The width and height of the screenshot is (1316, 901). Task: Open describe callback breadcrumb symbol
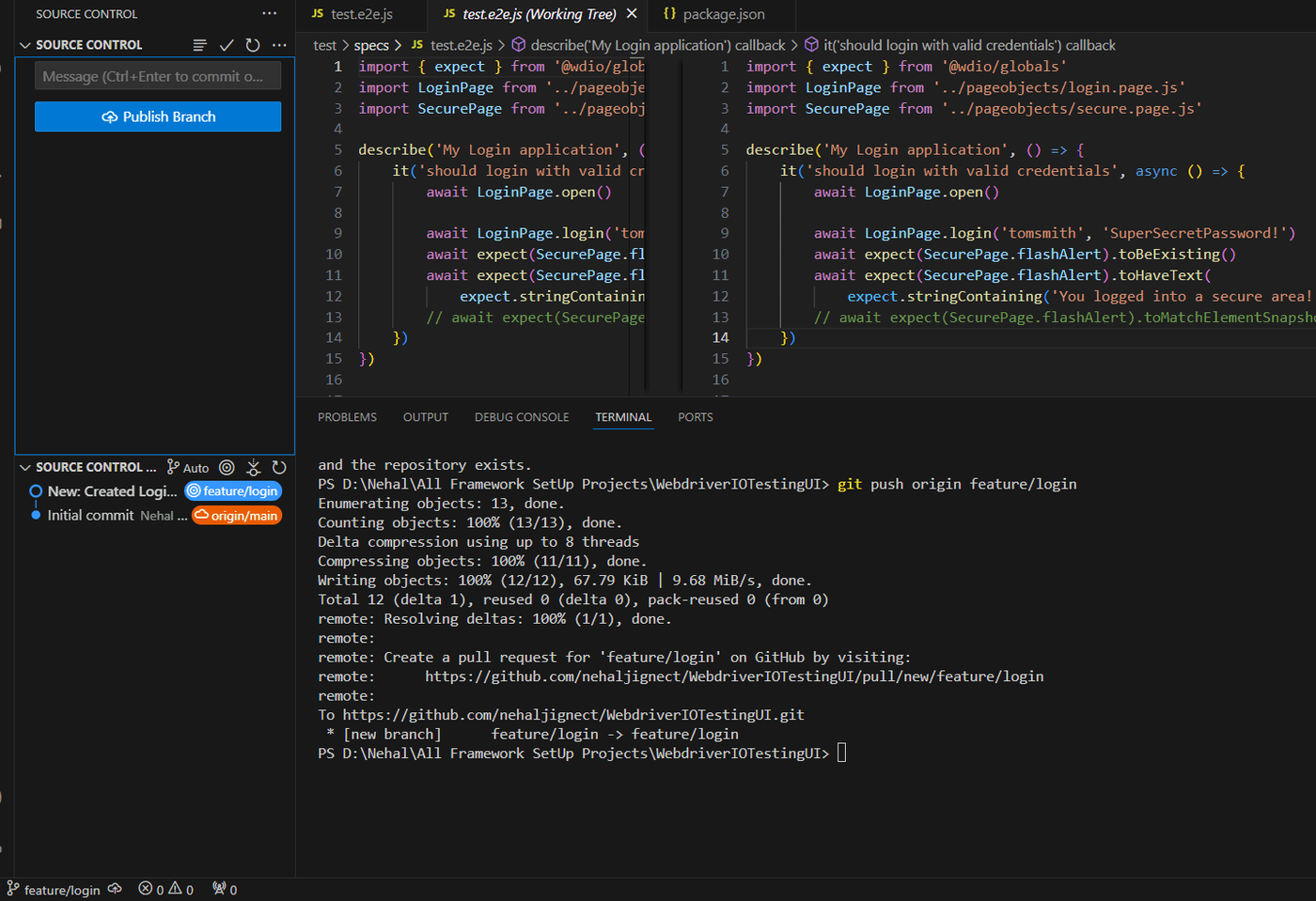tap(648, 45)
